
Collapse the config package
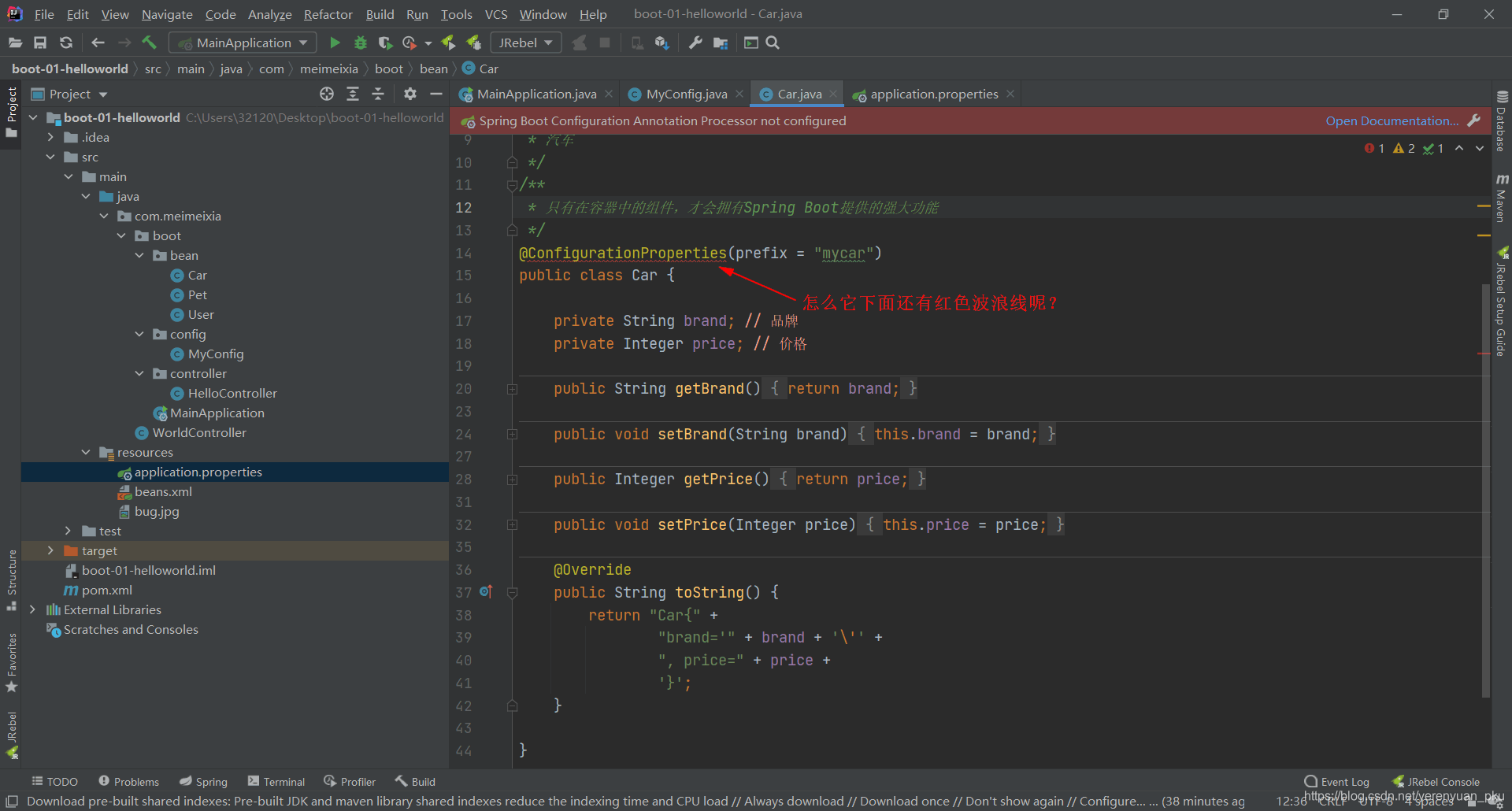tap(139, 334)
